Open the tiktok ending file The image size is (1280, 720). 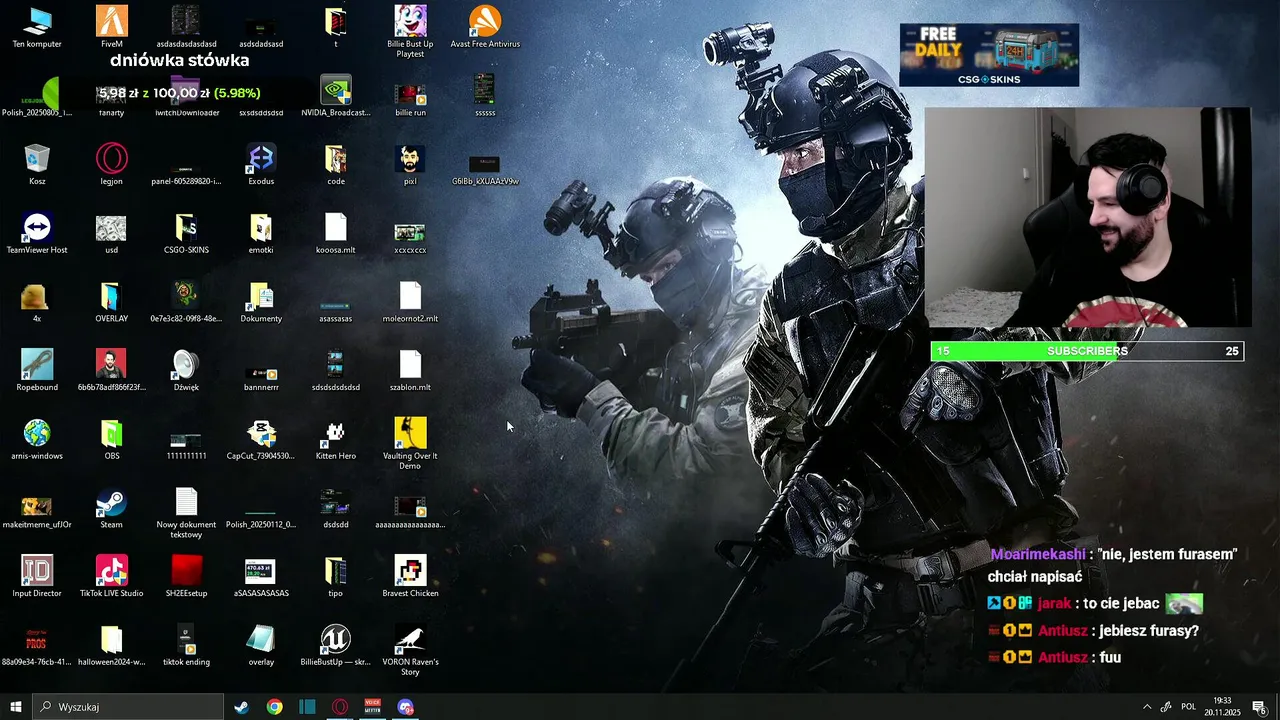[x=186, y=645]
